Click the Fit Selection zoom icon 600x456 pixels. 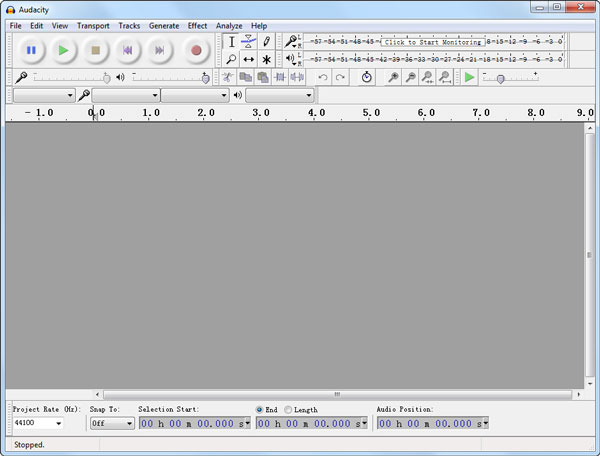pyautogui.click(x=427, y=77)
